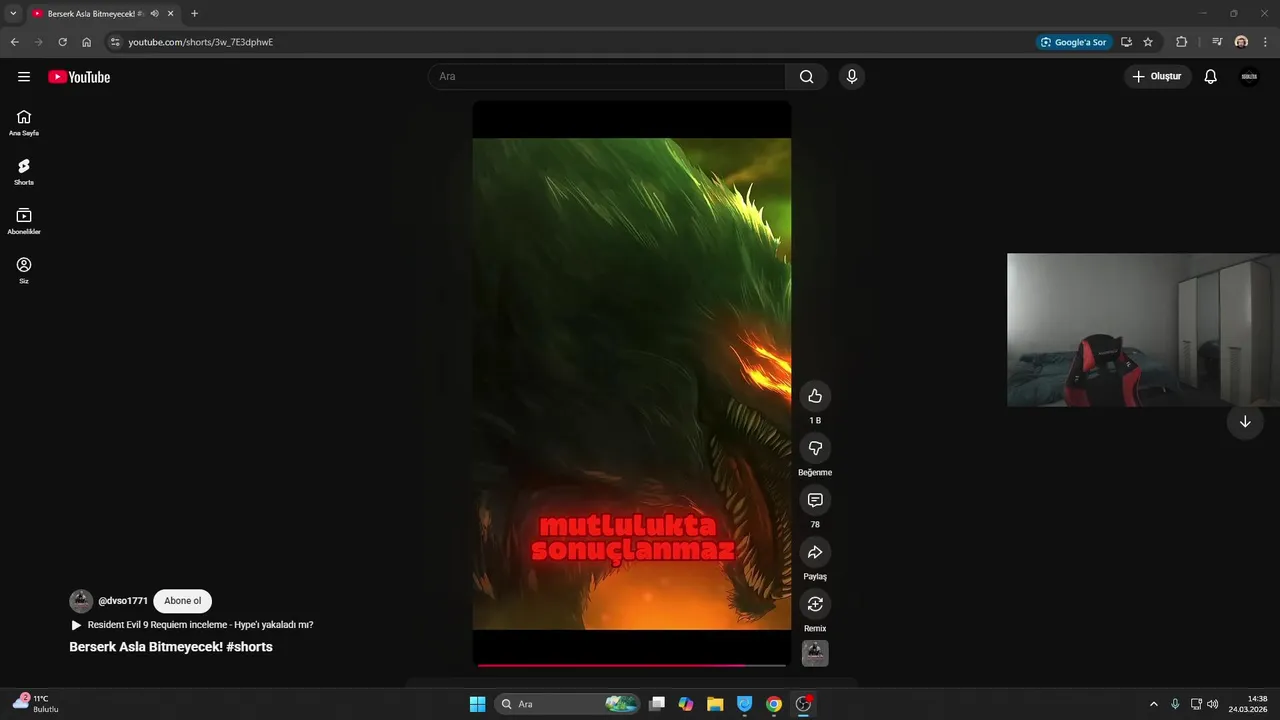Open the sound source thumbnail below Remix
The height and width of the screenshot is (720, 1280).
[815, 653]
